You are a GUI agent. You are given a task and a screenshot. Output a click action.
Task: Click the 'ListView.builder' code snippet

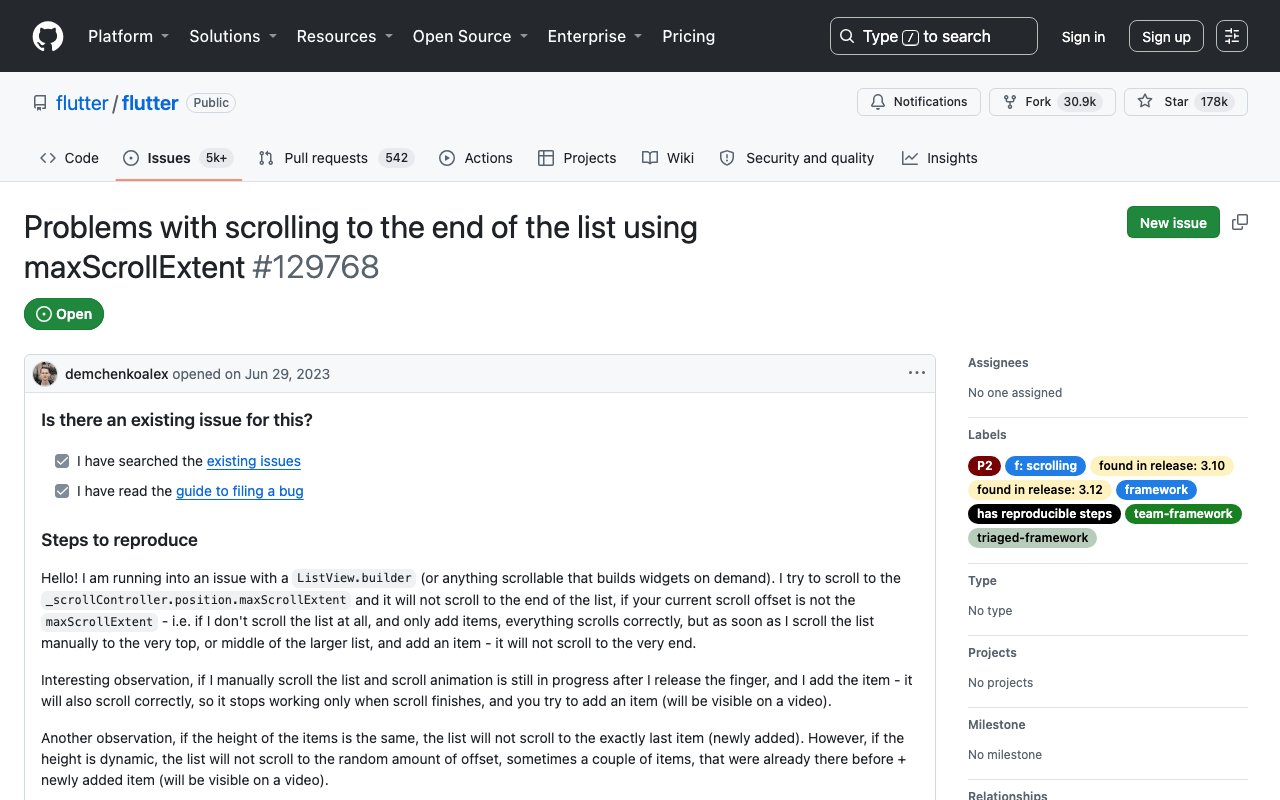[x=354, y=578]
